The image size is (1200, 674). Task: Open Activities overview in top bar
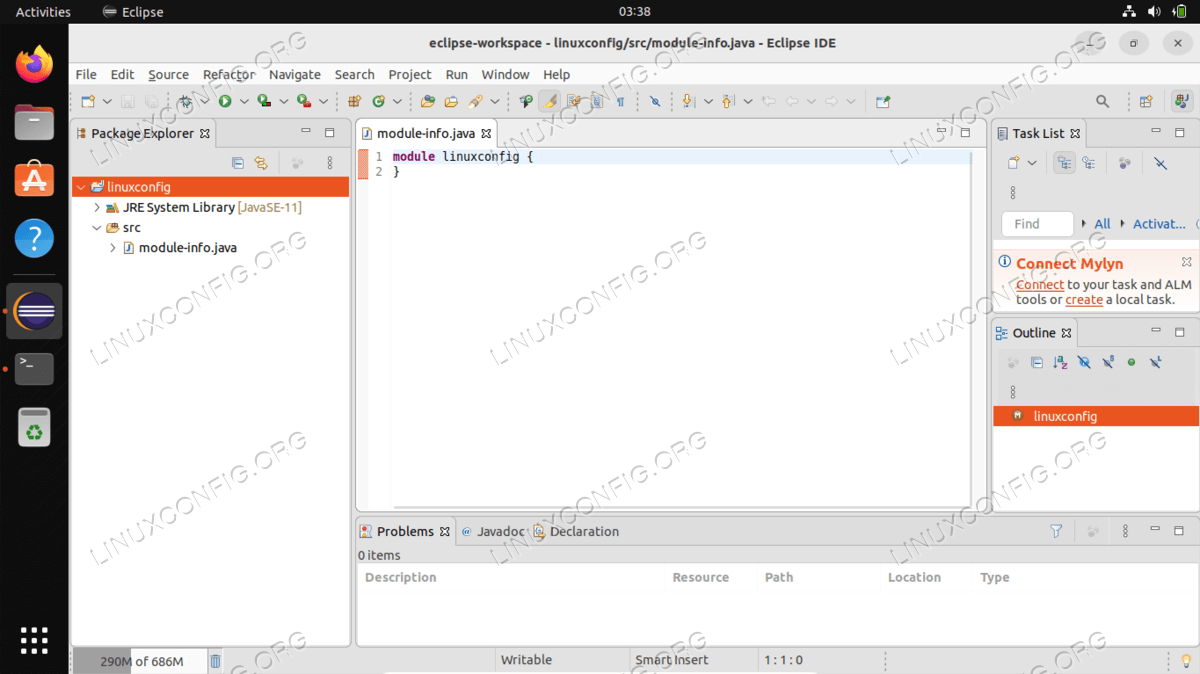pyautogui.click(x=43, y=12)
